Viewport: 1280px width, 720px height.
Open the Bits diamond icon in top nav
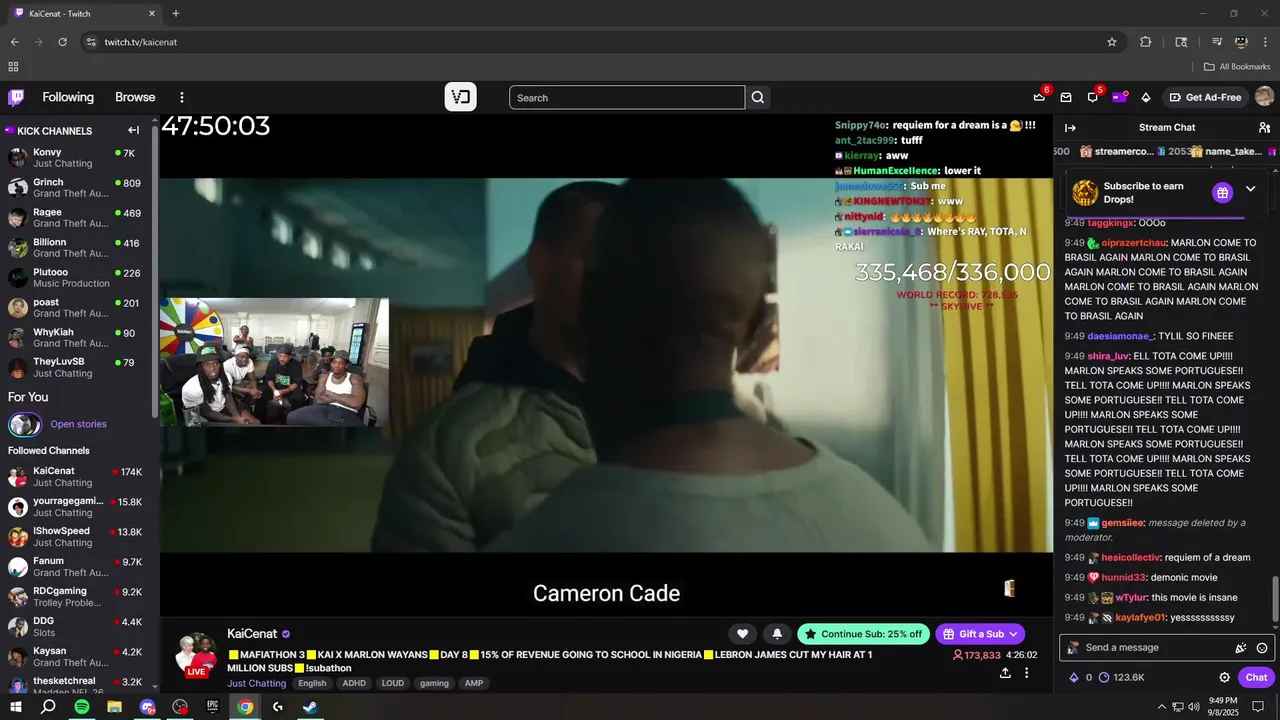[x=1146, y=97]
